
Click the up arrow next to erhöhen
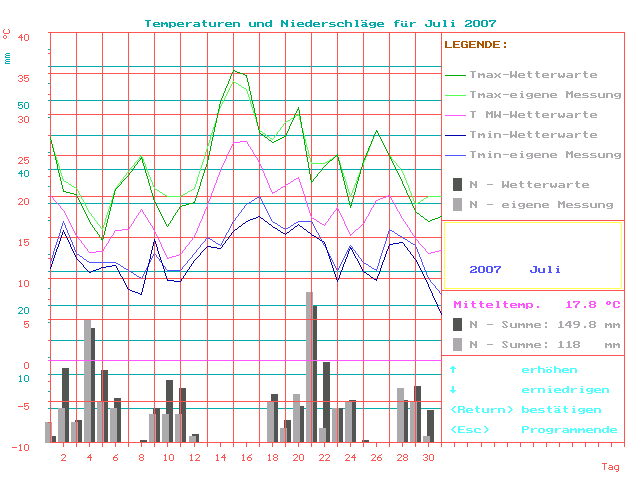pyautogui.click(x=453, y=370)
